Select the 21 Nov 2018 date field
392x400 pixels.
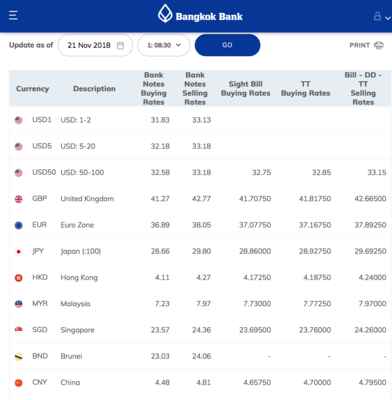tap(95, 45)
